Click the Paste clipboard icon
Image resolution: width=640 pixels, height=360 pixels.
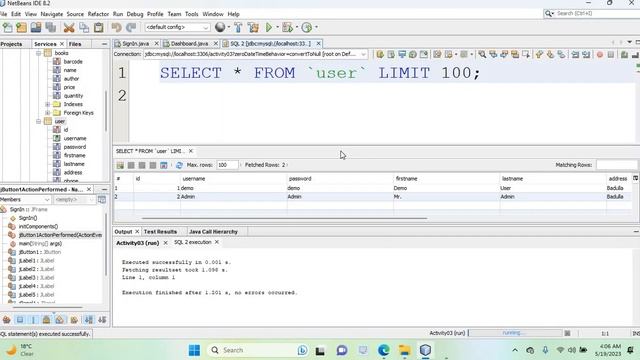(99, 27)
